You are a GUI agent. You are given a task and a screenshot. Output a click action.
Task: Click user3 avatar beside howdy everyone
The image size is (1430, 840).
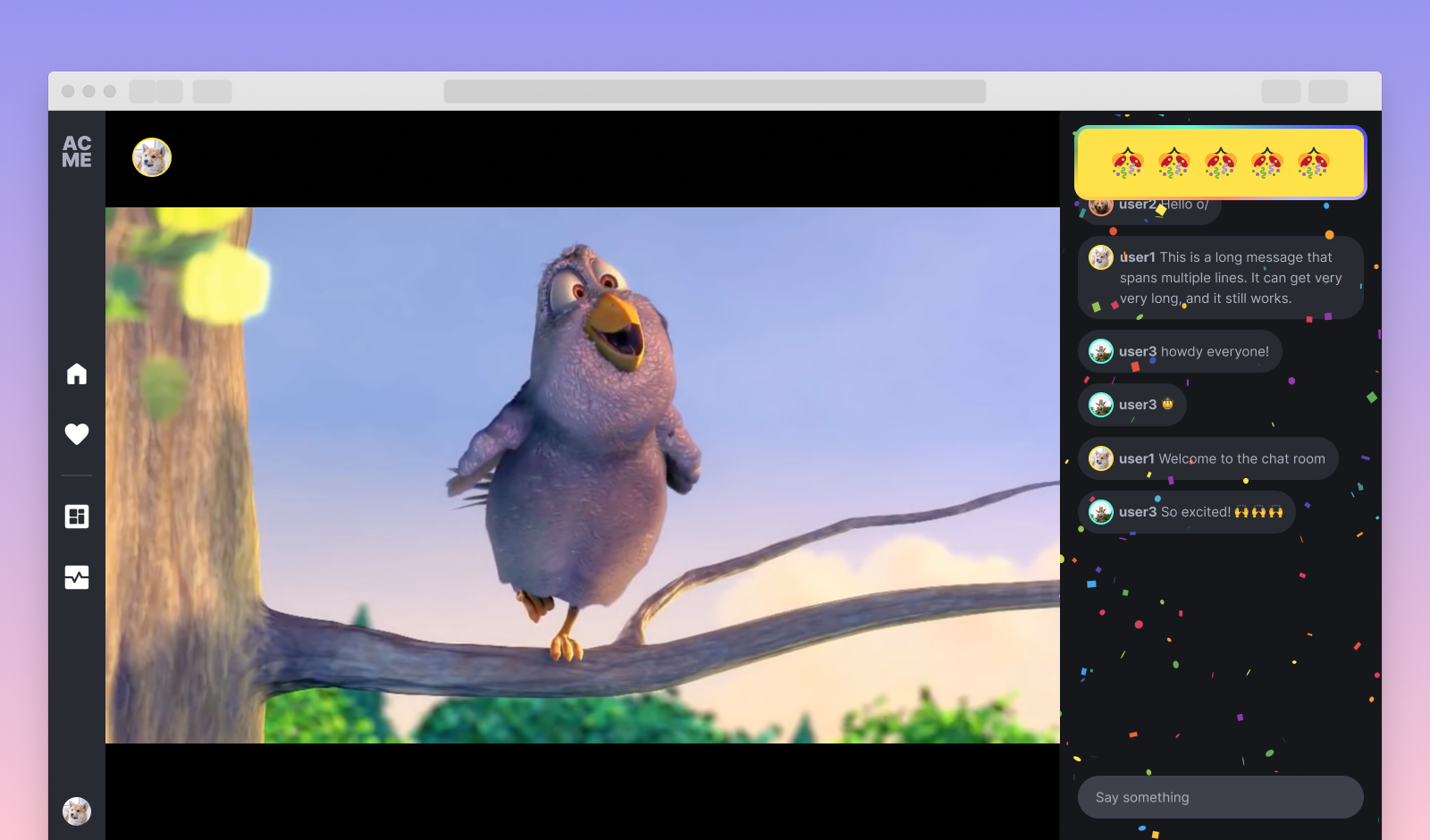pyautogui.click(x=1101, y=351)
